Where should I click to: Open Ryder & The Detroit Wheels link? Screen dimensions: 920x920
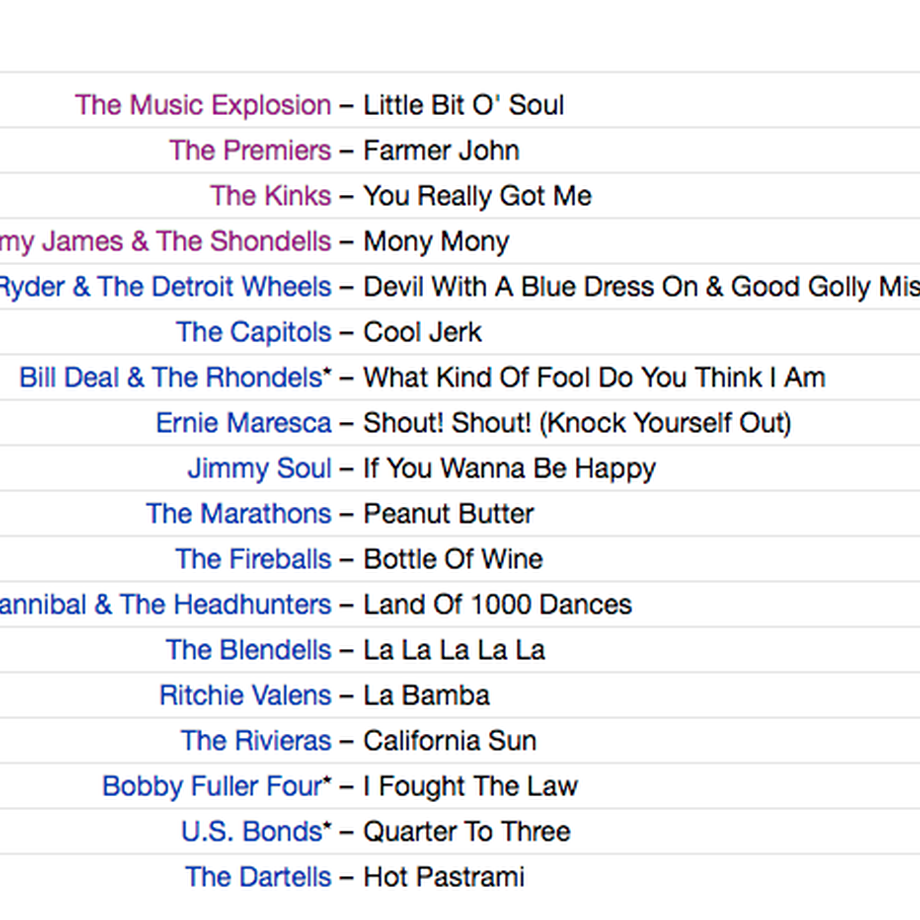coord(165,287)
